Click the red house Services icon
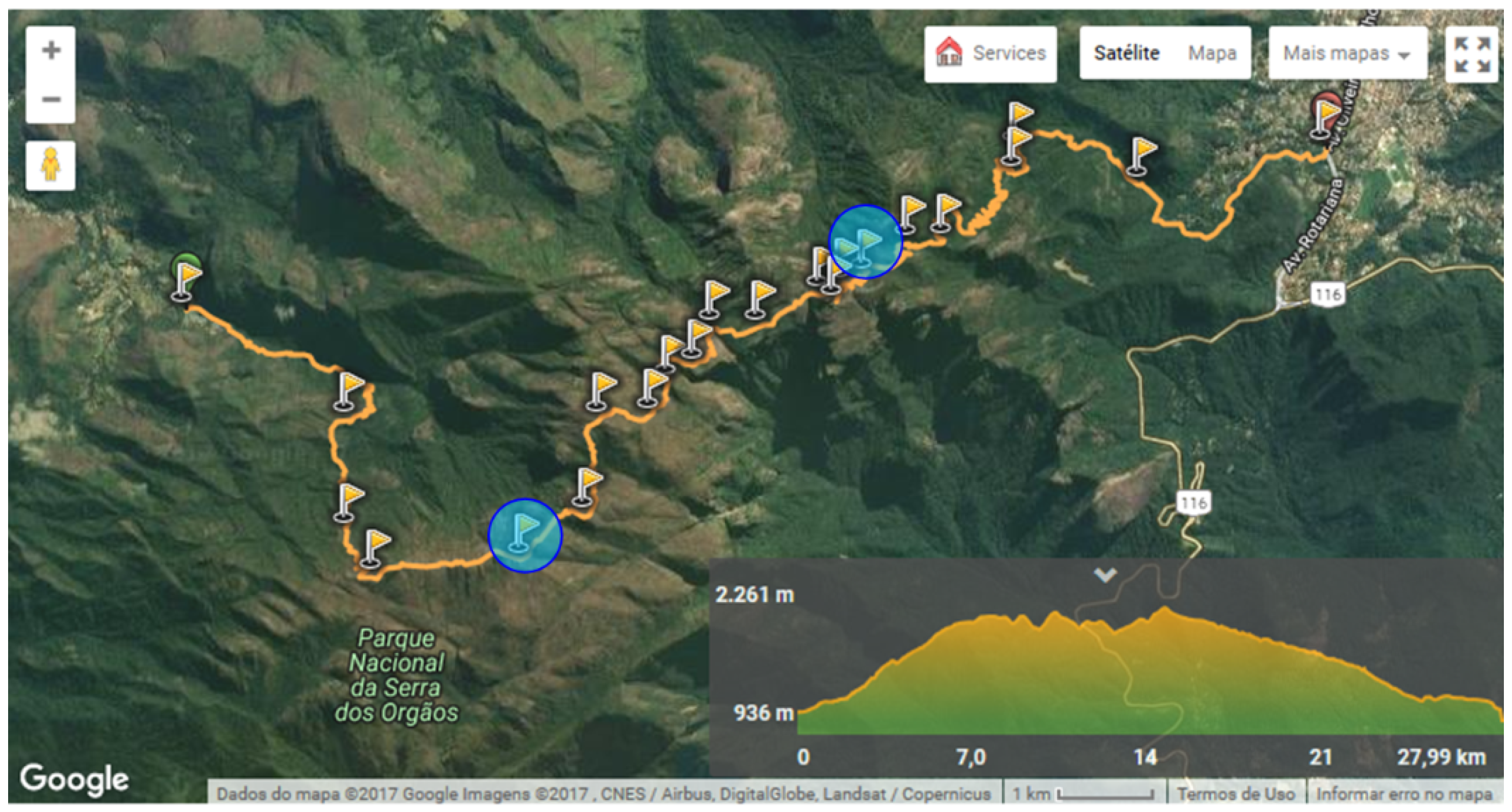 (948, 53)
